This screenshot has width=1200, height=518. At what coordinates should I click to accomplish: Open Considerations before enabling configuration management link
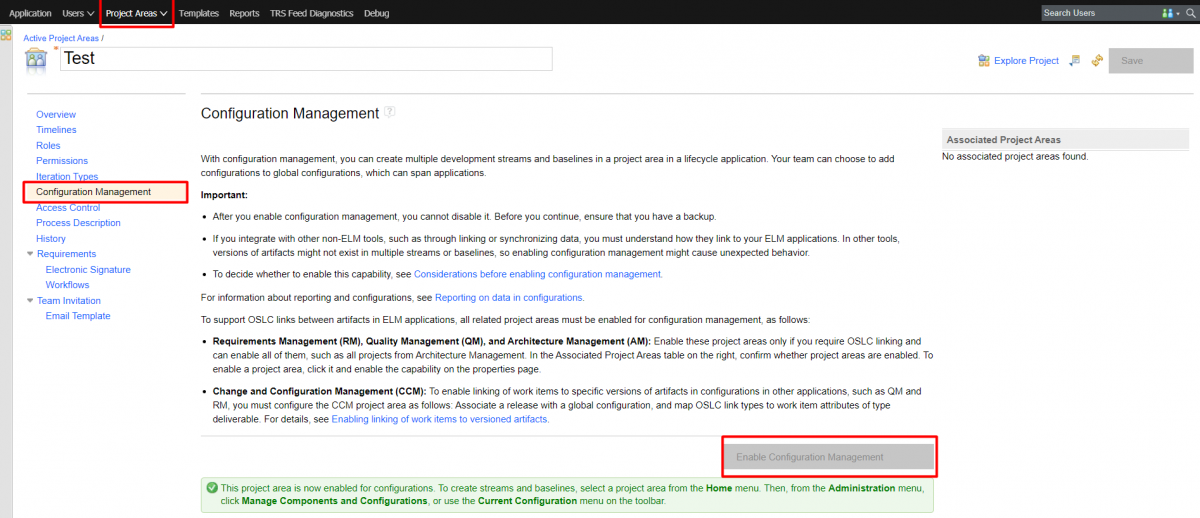537,274
